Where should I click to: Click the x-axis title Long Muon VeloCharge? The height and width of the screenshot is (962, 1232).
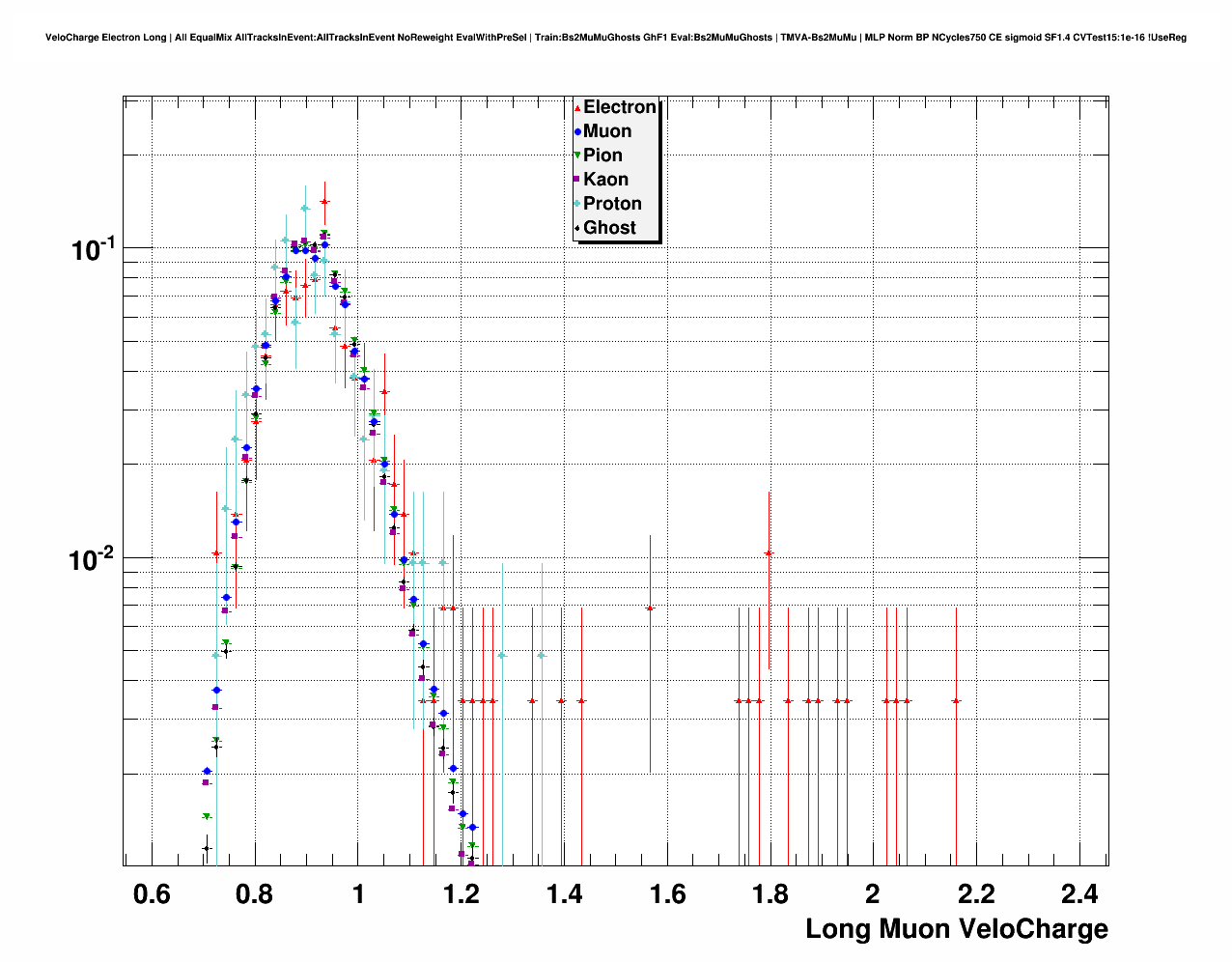coord(957,930)
